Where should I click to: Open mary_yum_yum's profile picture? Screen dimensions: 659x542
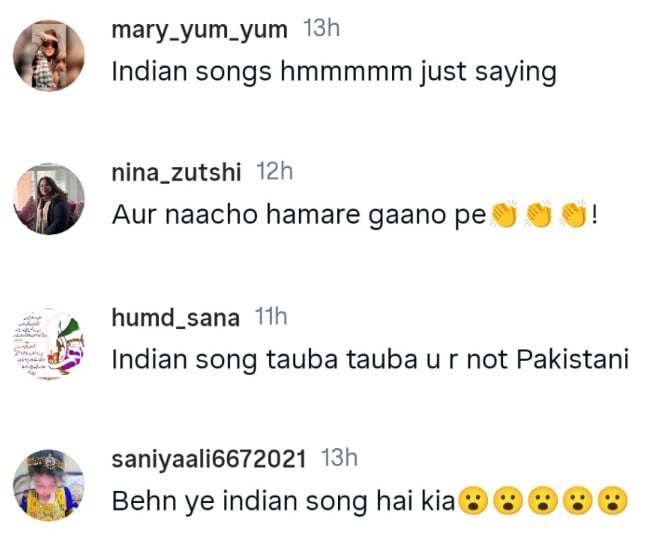pyautogui.click(x=48, y=55)
